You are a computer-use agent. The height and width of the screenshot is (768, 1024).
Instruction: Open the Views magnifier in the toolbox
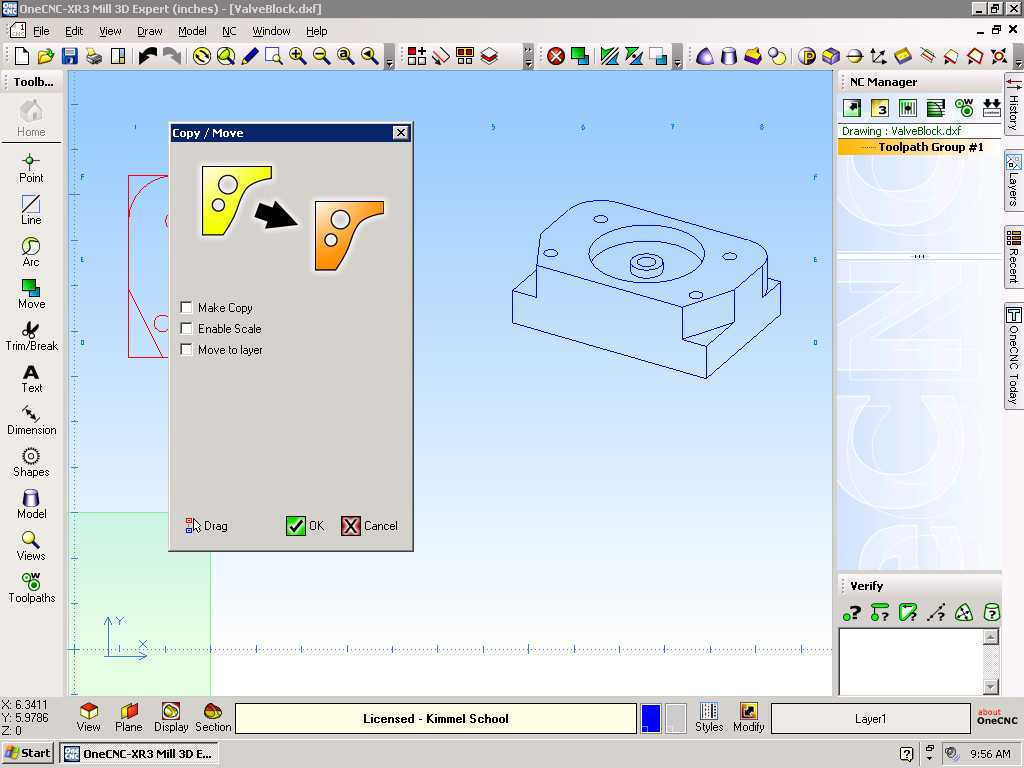coord(31,546)
